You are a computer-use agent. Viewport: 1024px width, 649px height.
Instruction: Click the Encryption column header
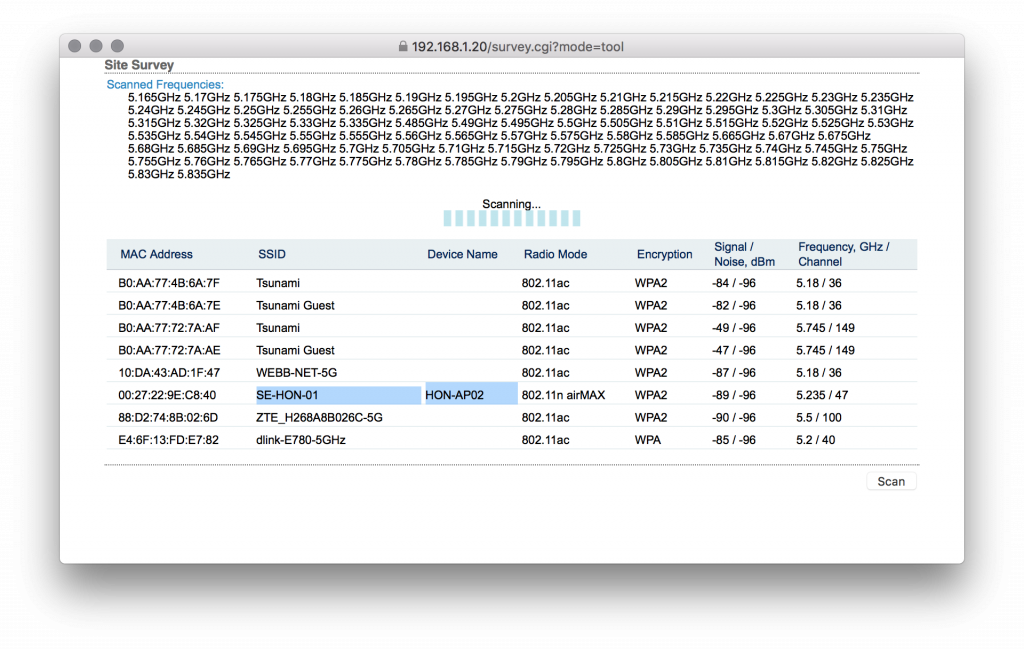tap(664, 254)
